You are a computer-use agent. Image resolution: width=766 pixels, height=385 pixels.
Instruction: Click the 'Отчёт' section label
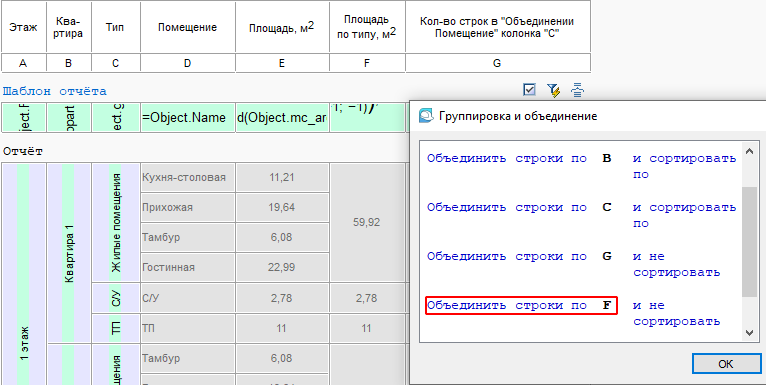tap(22, 151)
